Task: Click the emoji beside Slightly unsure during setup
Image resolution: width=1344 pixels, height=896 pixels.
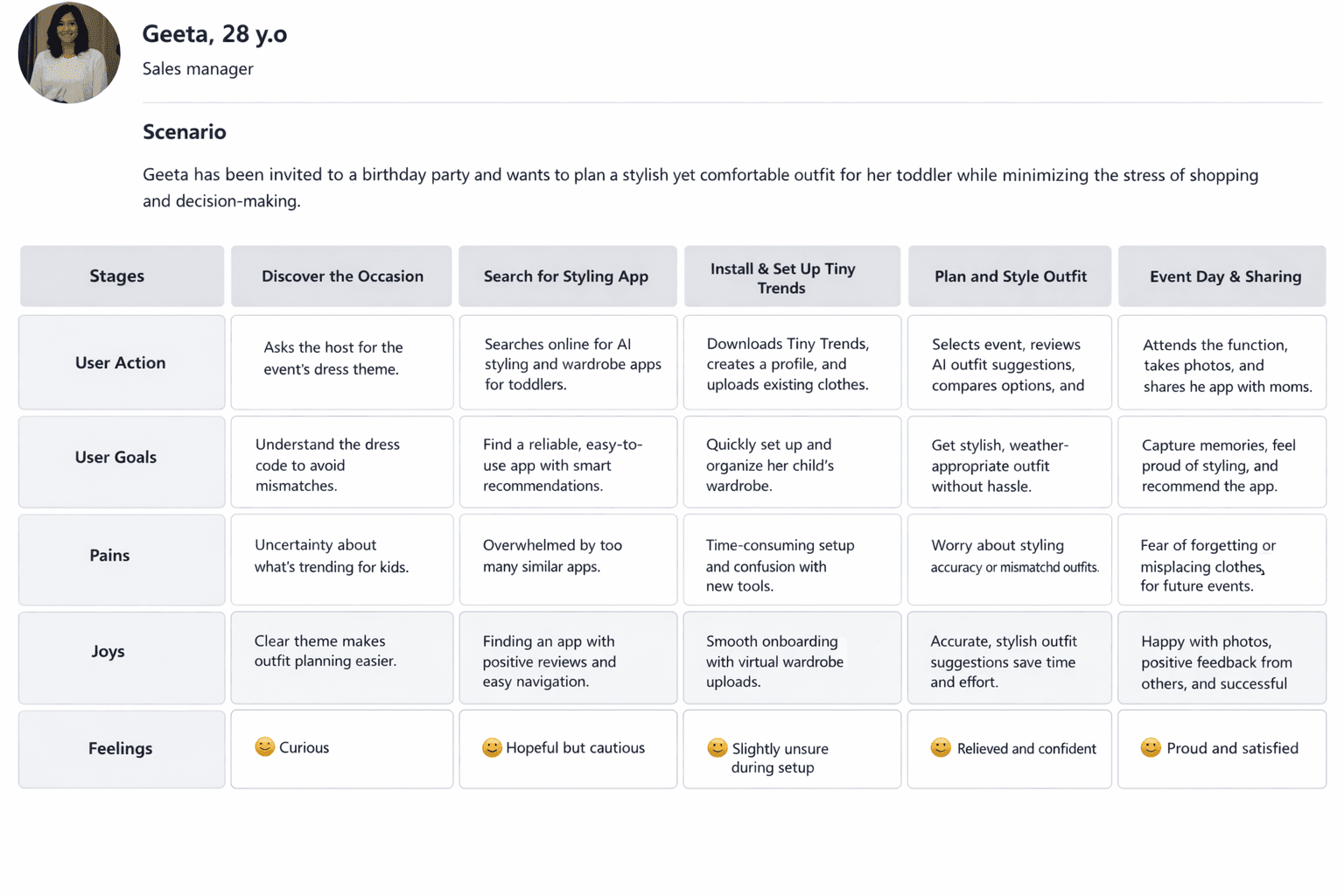Action: [x=717, y=747]
